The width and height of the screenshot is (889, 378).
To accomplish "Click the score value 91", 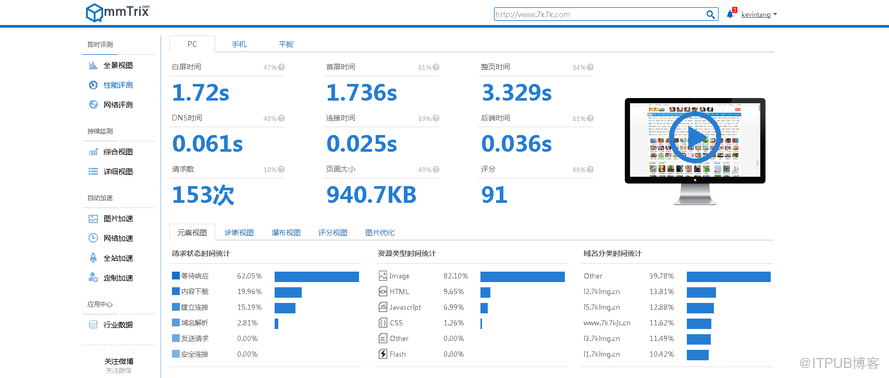I will (x=494, y=195).
